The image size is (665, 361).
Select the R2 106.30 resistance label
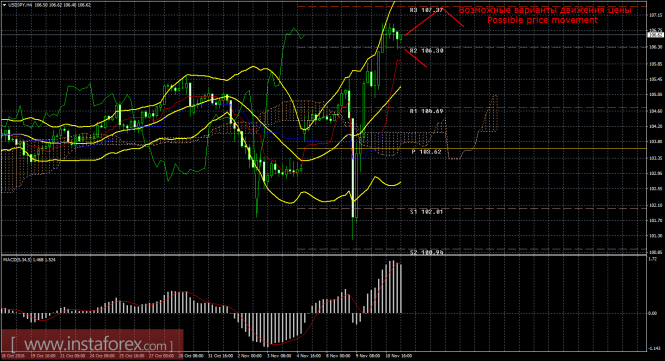click(x=426, y=50)
